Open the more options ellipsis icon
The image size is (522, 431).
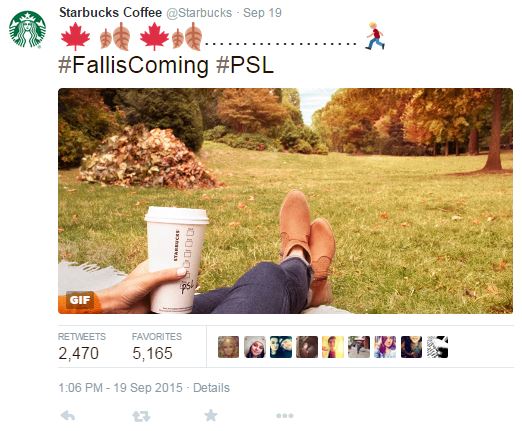pyautogui.click(x=285, y=416)
